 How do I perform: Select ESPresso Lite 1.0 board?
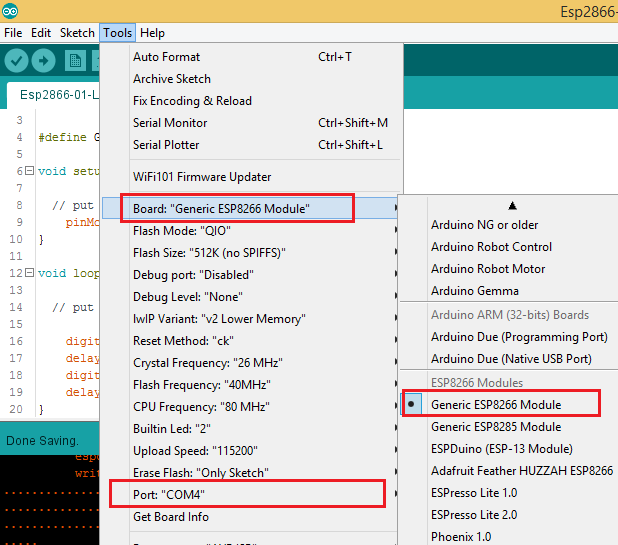(x=509, y=493)
